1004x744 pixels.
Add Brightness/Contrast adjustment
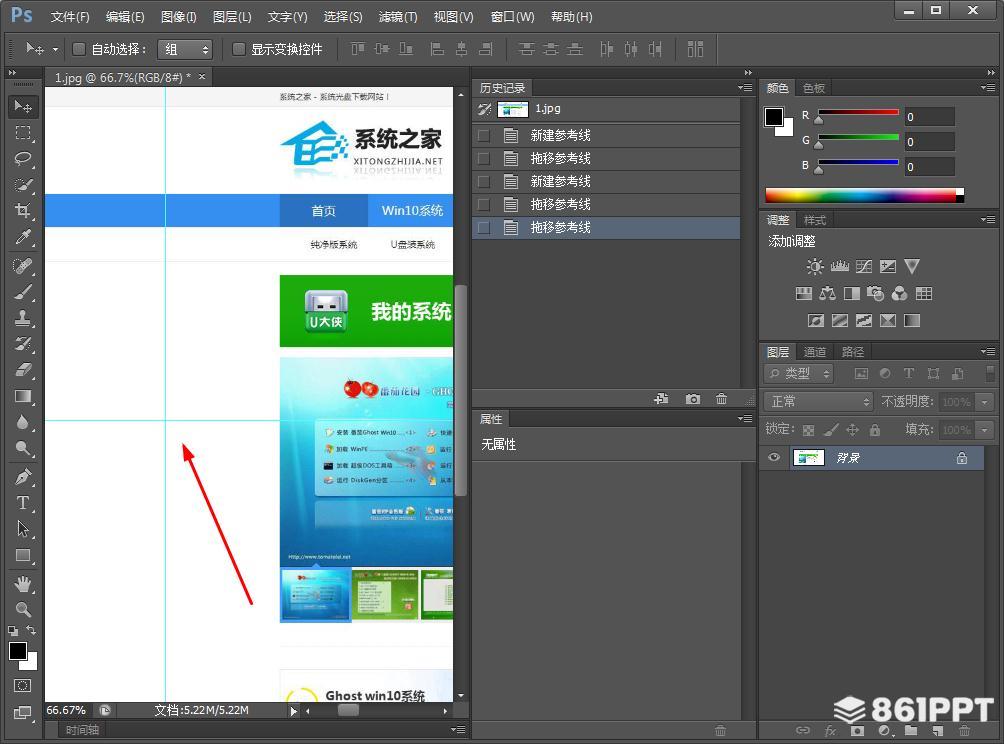click(x=815, y=266)
